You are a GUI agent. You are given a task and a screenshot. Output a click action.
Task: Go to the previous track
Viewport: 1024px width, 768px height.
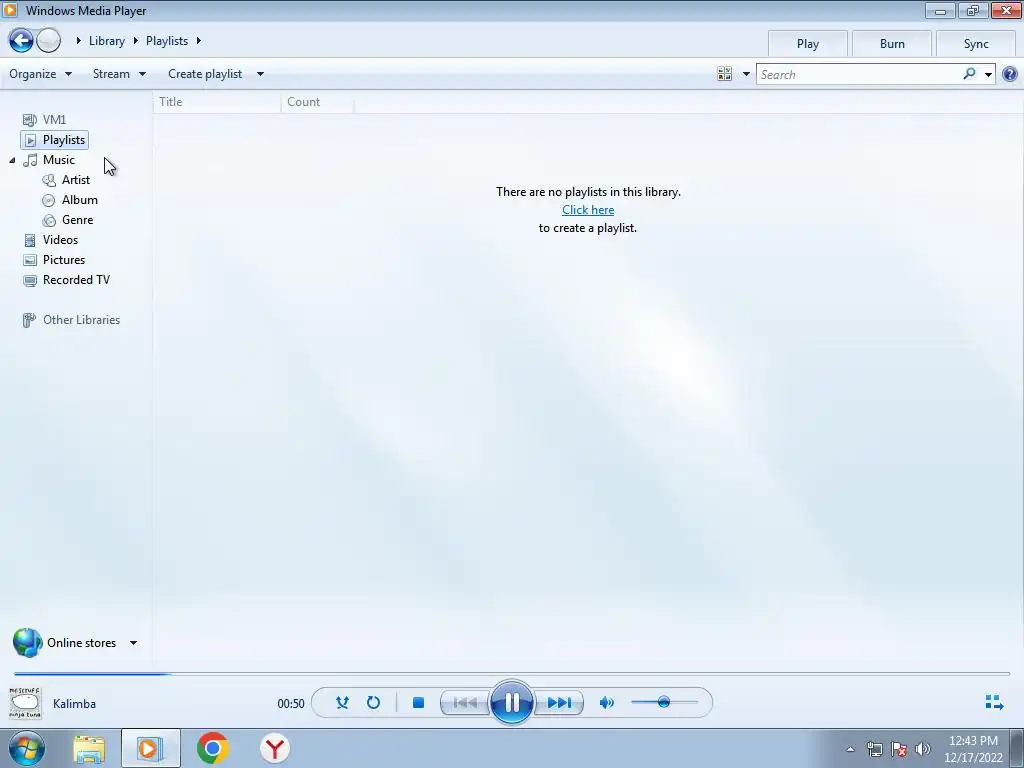(x=465, y=703)
